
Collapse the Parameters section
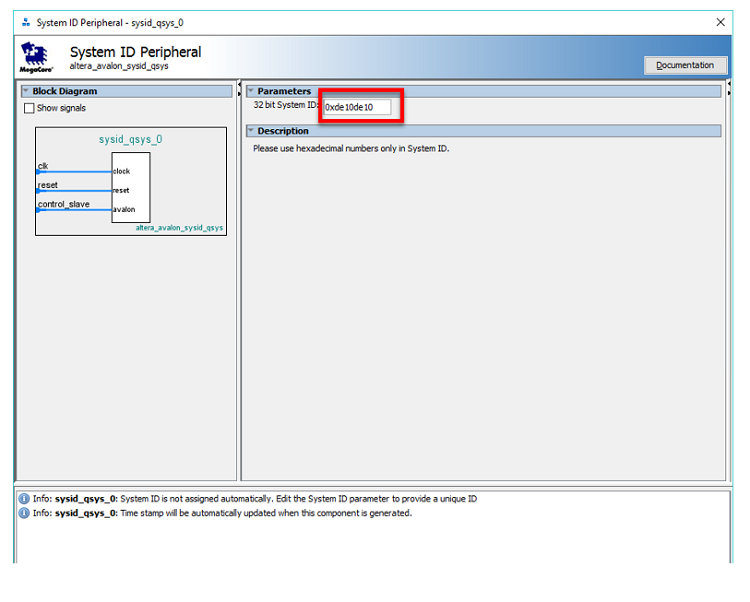coord(251,91)
